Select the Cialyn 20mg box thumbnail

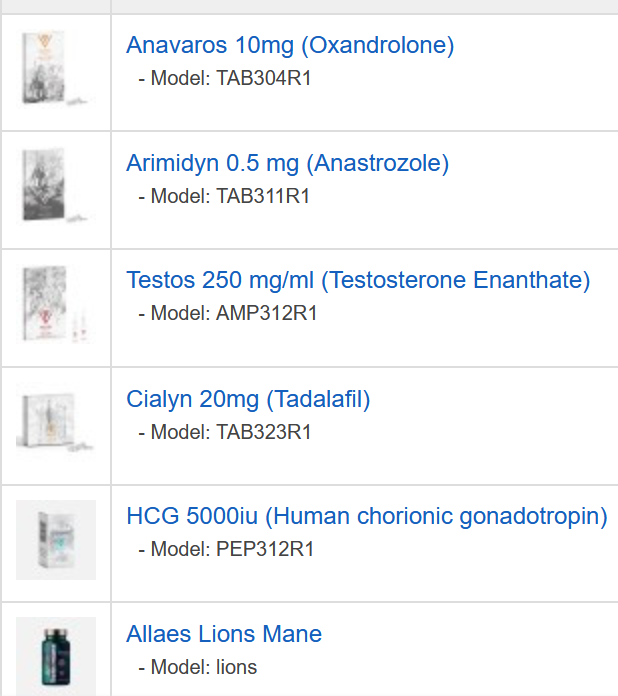click(x=56, y=422)
